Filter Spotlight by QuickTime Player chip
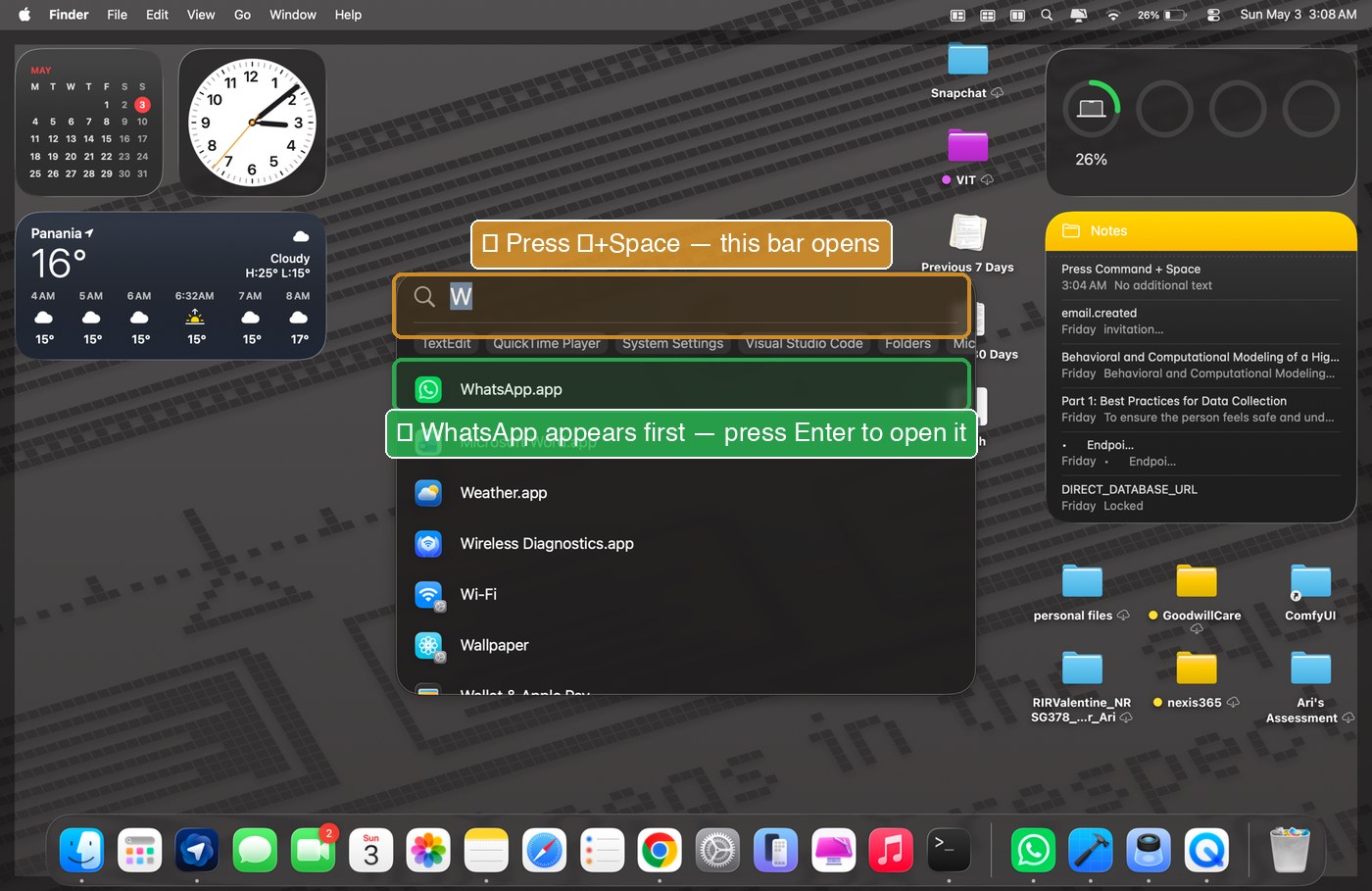This screenshot has width=1372, height=891. pyautogui.click(x=546, y=343)
